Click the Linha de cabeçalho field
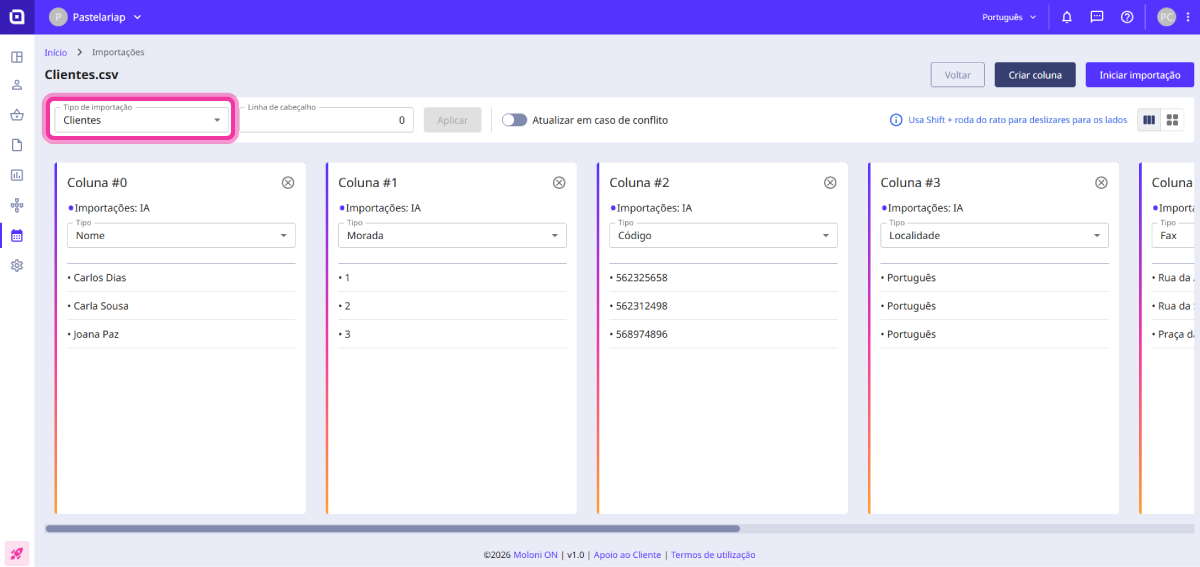The height and width of the screenshot is (567, 1200). (326, 120)
